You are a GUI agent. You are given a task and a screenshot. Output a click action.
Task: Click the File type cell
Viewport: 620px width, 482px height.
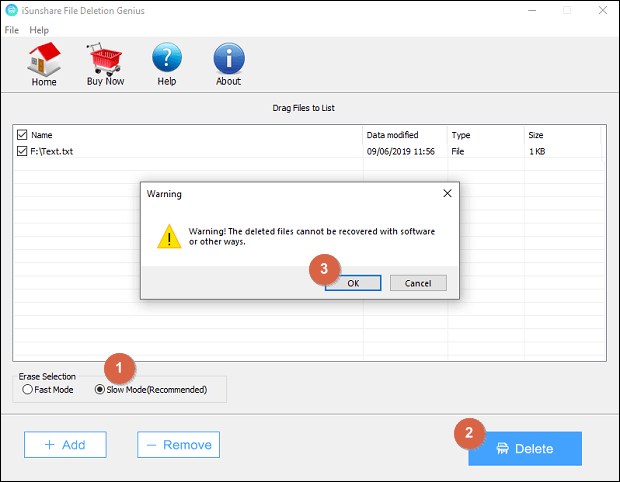(457, 151)
